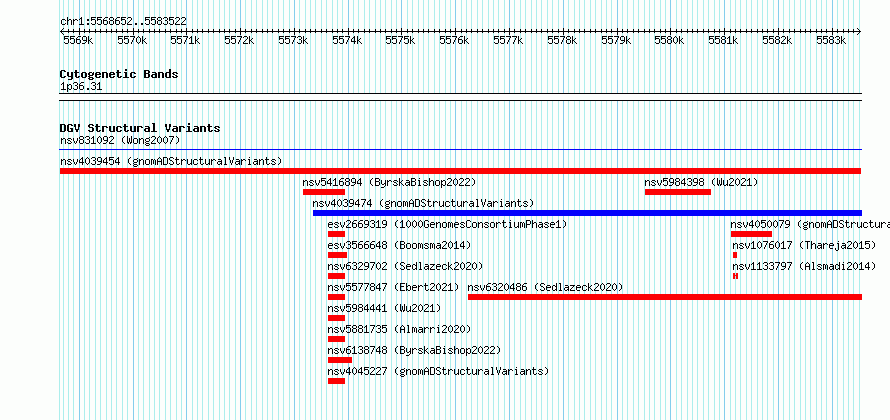
Task: Click the thin blue nsv831092 variant line
Action: 461,150
